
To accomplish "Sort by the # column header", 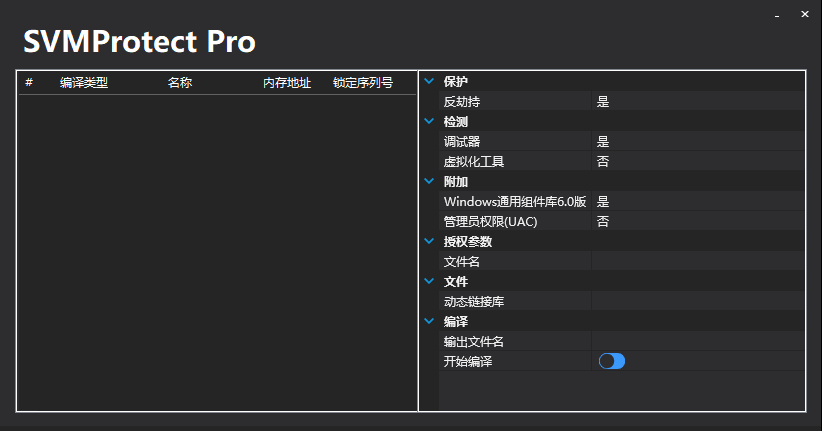I will (x=29, y=82).
